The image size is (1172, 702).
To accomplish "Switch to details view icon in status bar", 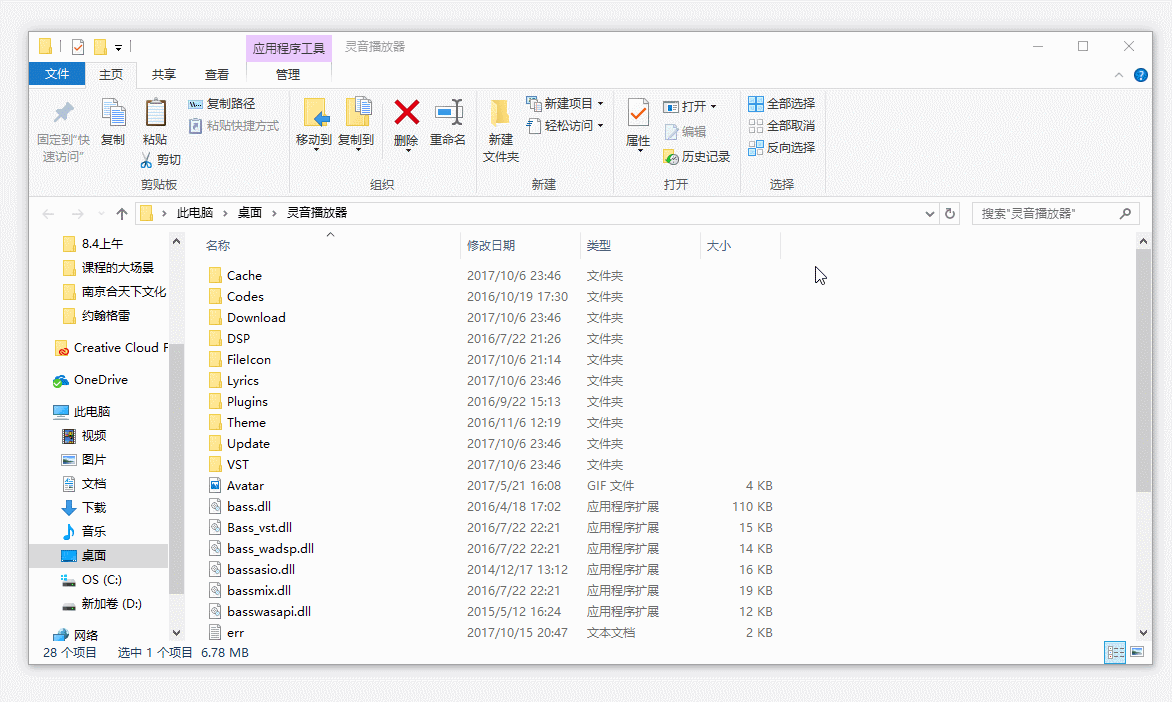I will 1115,653.
